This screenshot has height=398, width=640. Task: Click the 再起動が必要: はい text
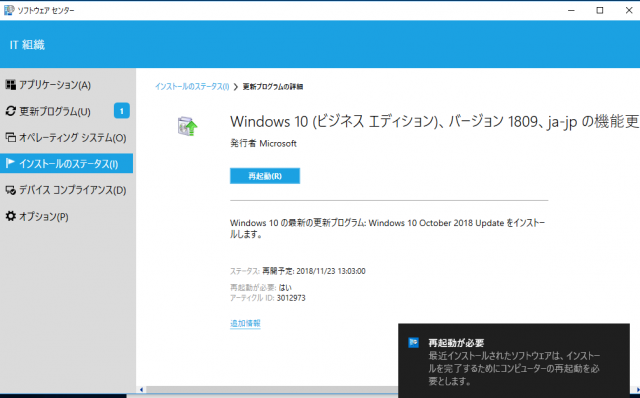pos(261,287)
